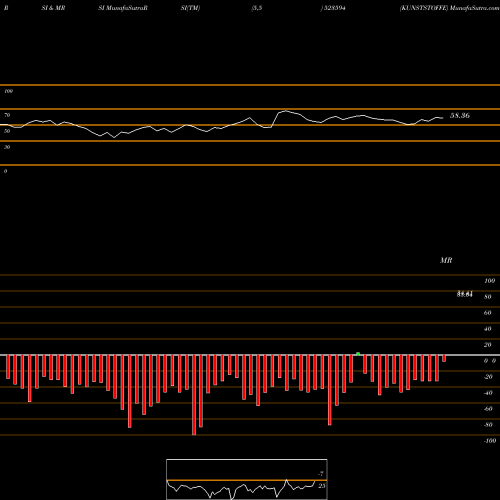Viewport: 500px width, 500px height.
Task: Click the stock code 523594 in header
Action: pyautogui.click(x=334, y=8)
